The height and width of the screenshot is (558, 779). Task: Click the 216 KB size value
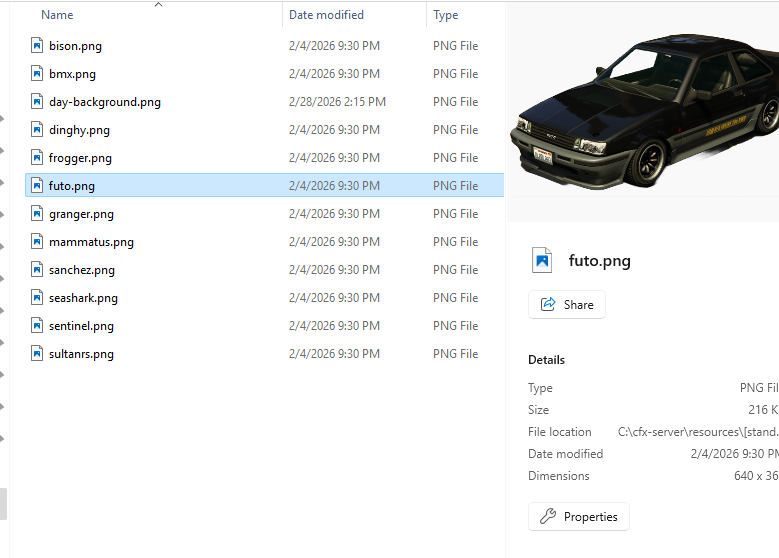click(x=764, y=410)
